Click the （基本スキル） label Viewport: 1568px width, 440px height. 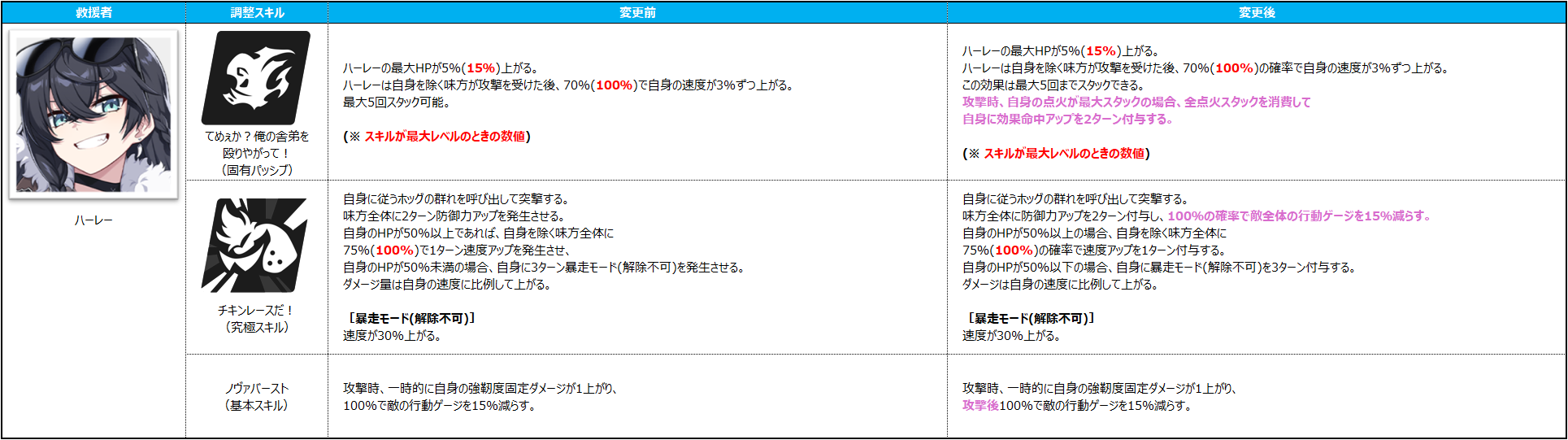coord(257,405)
